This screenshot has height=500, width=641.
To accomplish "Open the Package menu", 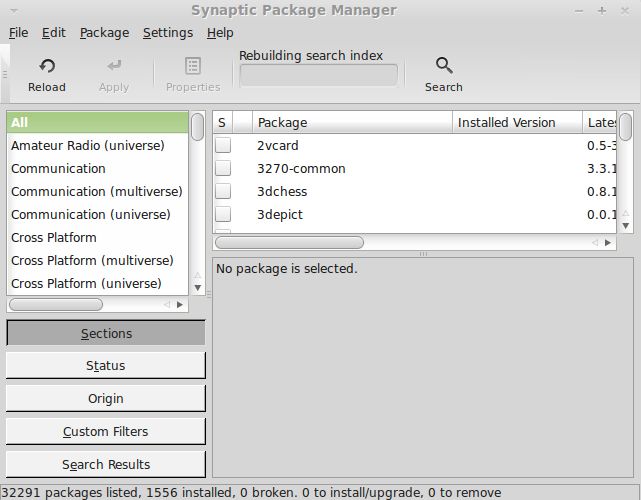I will (x=105, y=33).
